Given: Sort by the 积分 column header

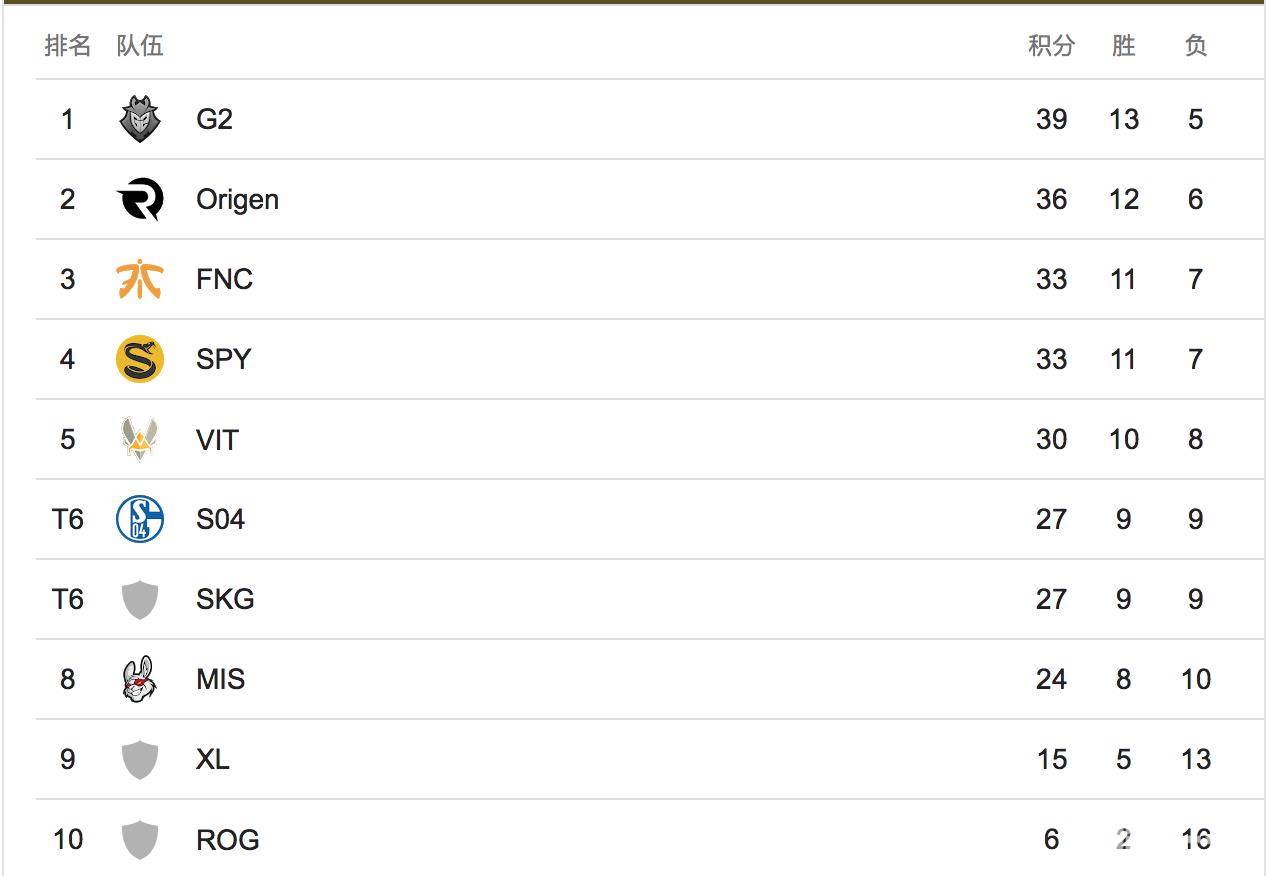Looking at the screenshot, I should [1051, 45].
